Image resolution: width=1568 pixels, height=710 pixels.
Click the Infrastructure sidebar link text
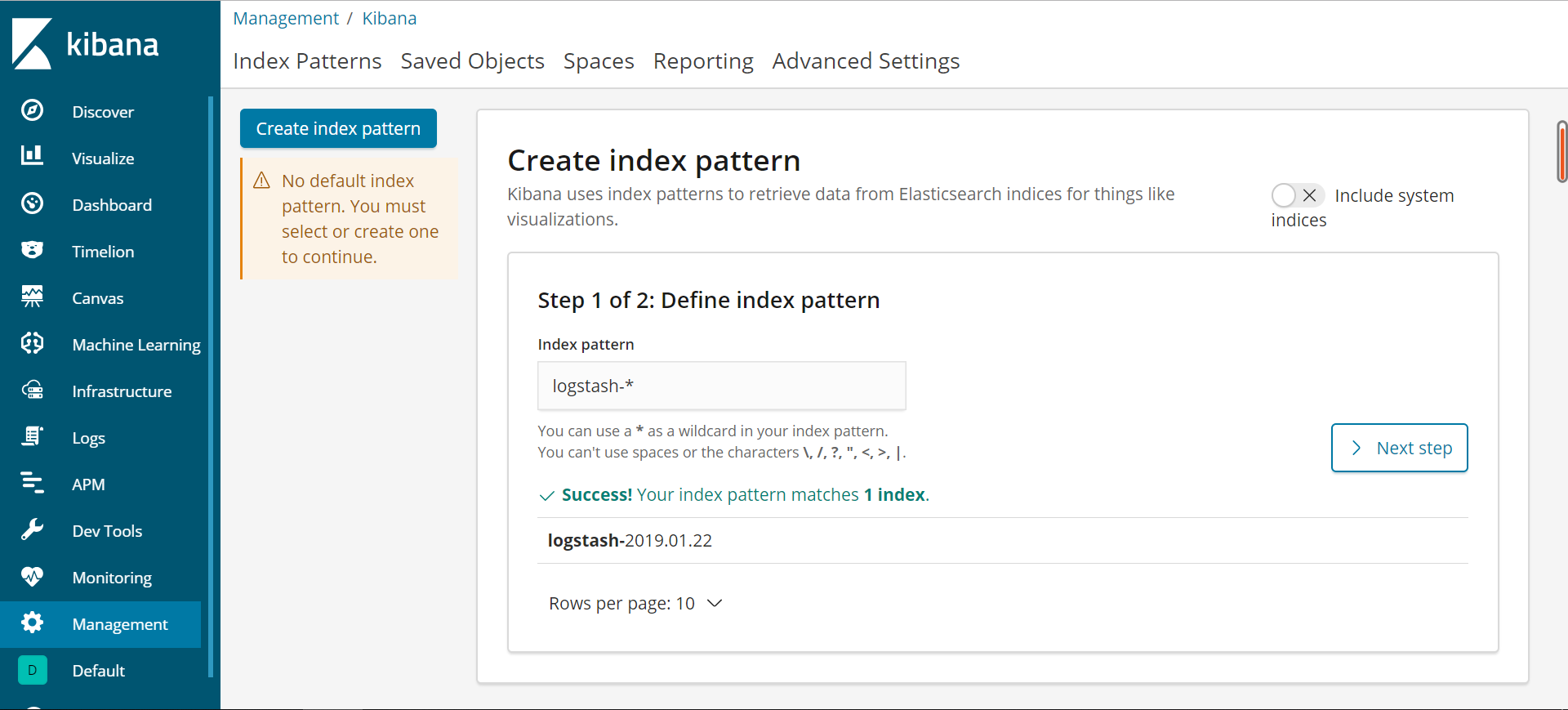pos(122,391)
